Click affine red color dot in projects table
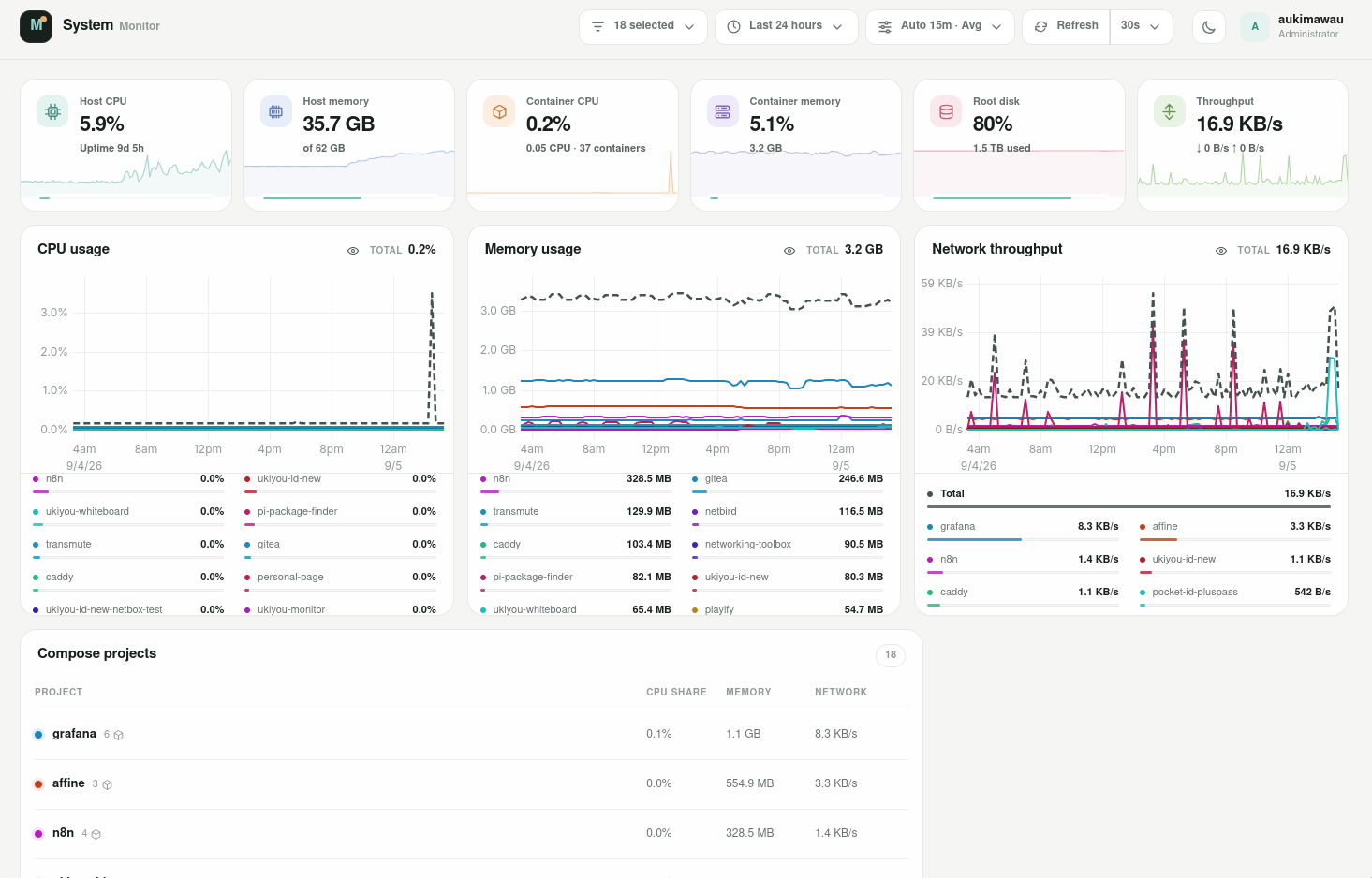 click(x=38, y=784)
